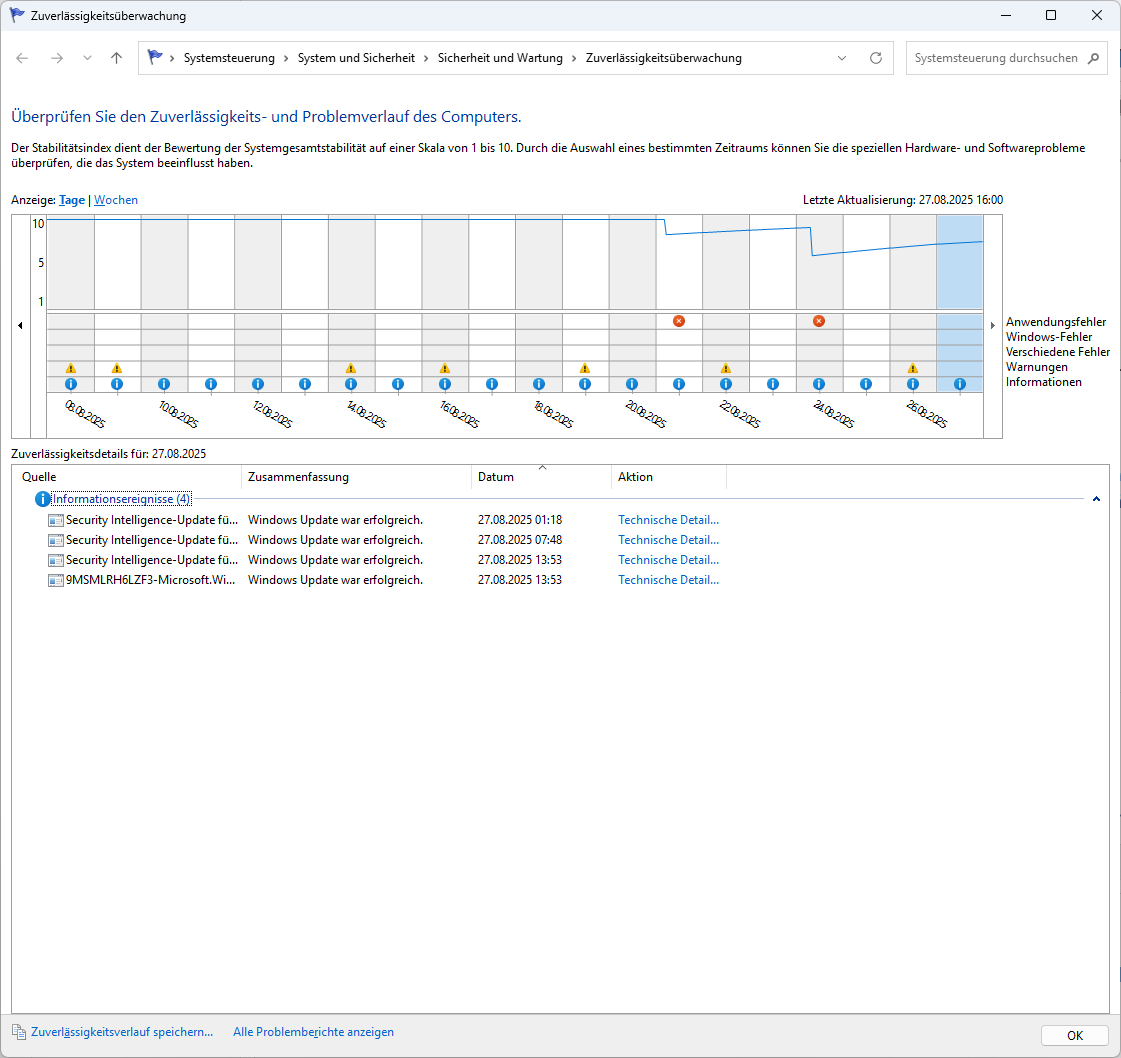Image resolution: width=1121 pixels, height=1058 pixels.
Task: Open Alle Problemberichte anzeigen
Action: [x=313, y=1032]
